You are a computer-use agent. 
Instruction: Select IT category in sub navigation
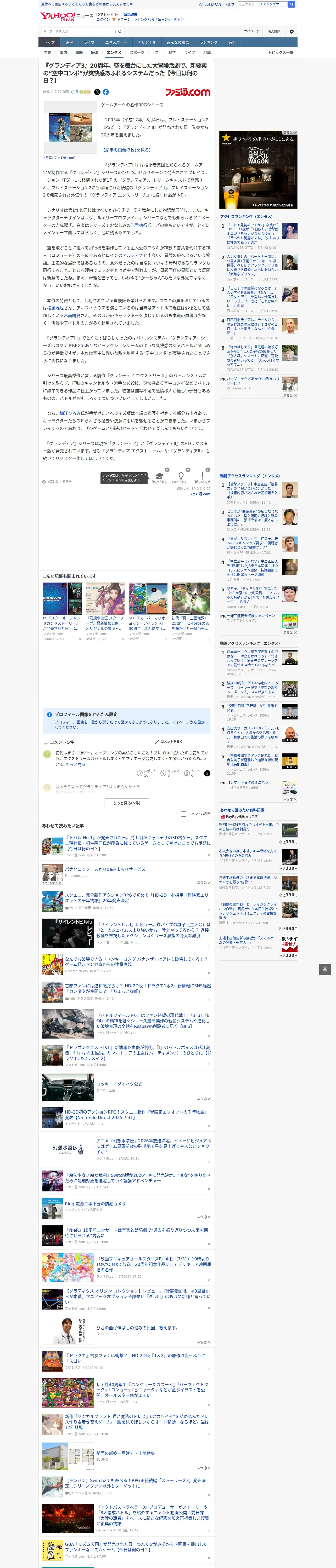[156, 52]
